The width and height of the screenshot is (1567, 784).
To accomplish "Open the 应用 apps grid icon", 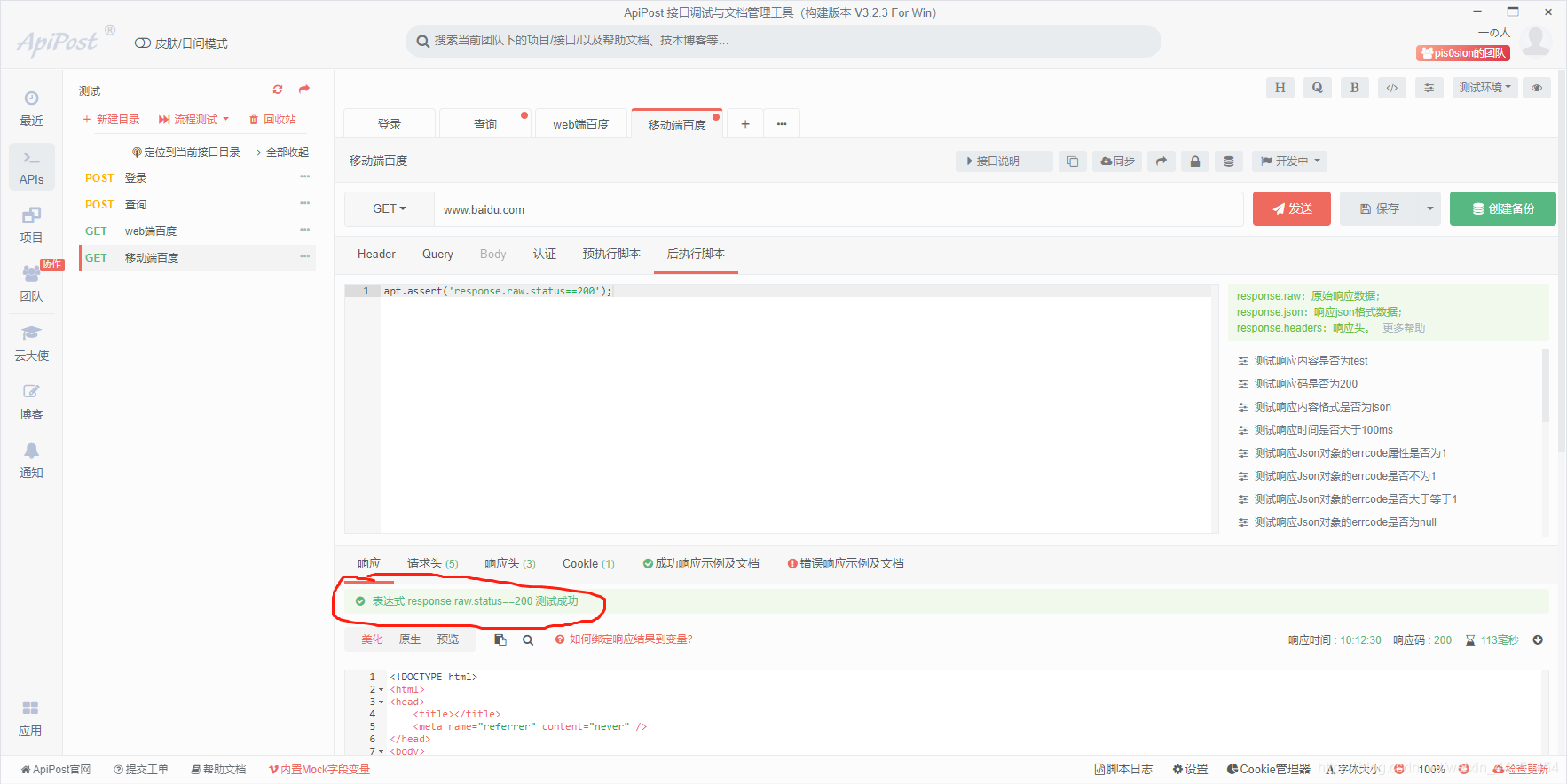I will pyautogui.click(x=30, y=718).
